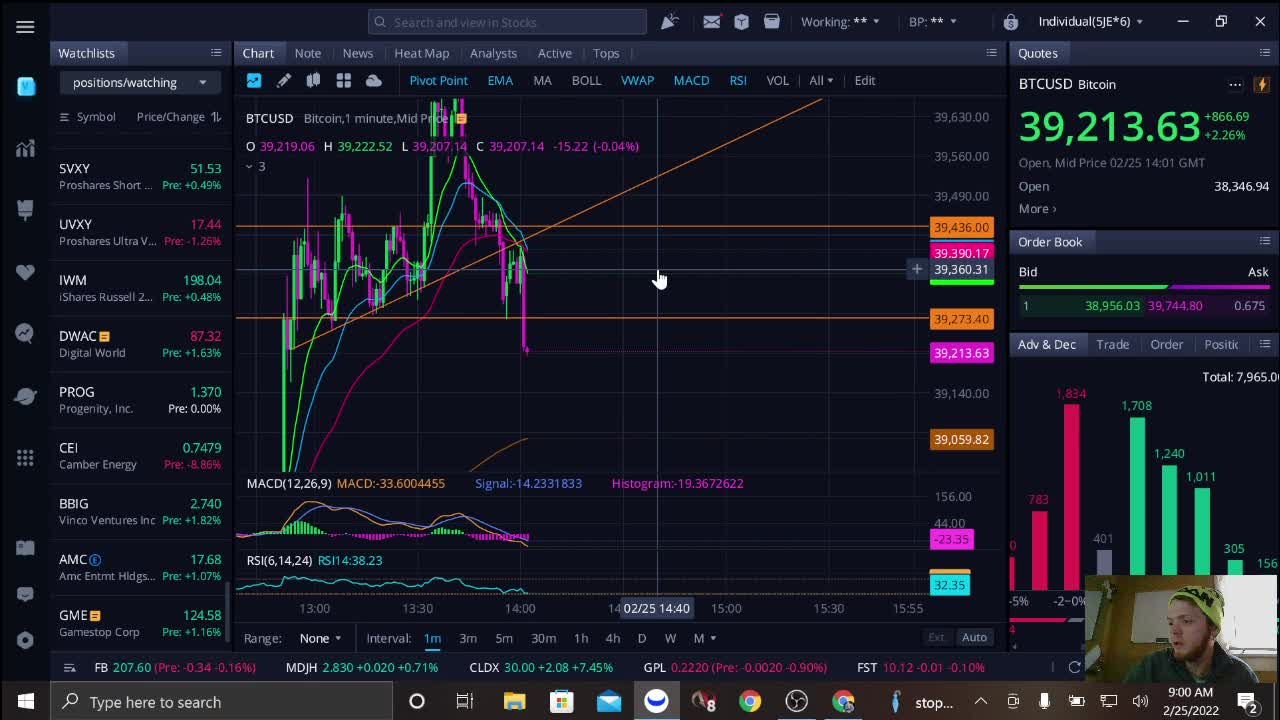Expand the M interval dropdown
Screen dimensions: 1280x720
tap(704, 638)
